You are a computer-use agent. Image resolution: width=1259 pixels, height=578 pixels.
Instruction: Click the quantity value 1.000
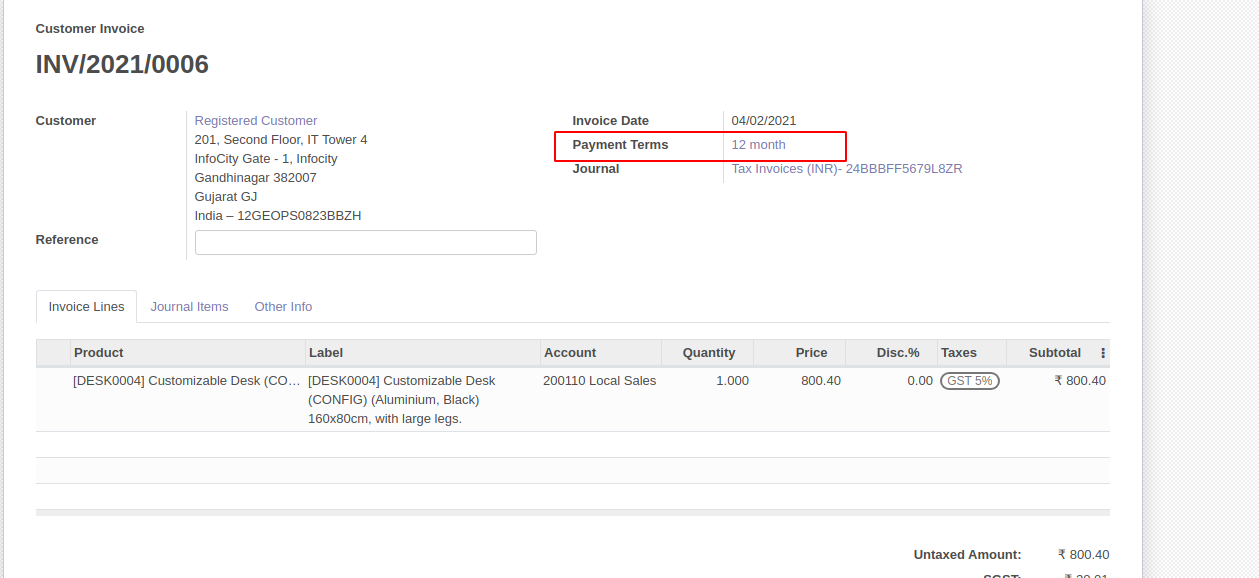point(732,381)
